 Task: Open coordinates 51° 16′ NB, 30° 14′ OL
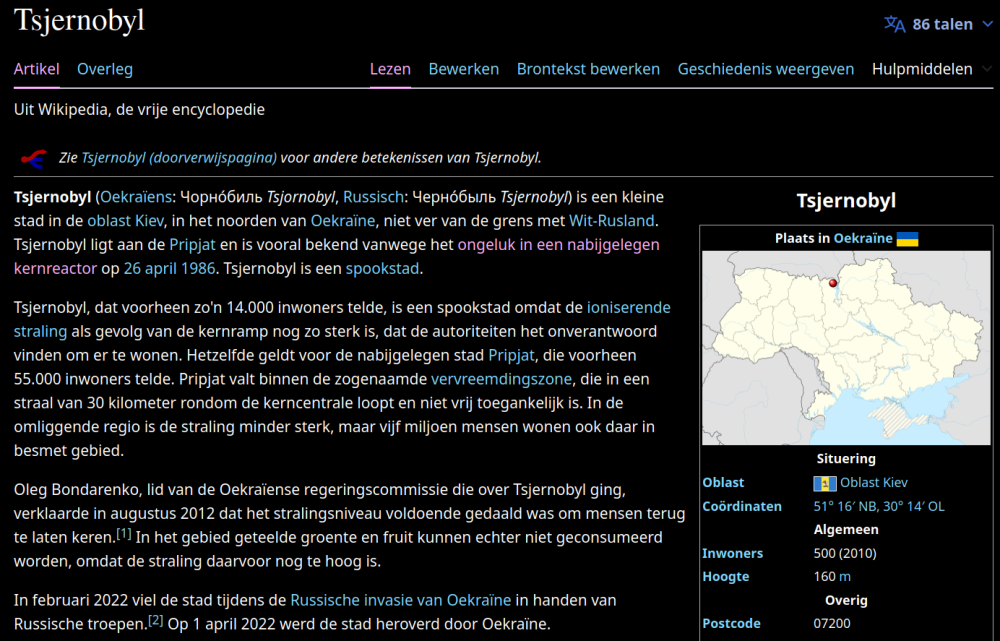pos(879,506)
